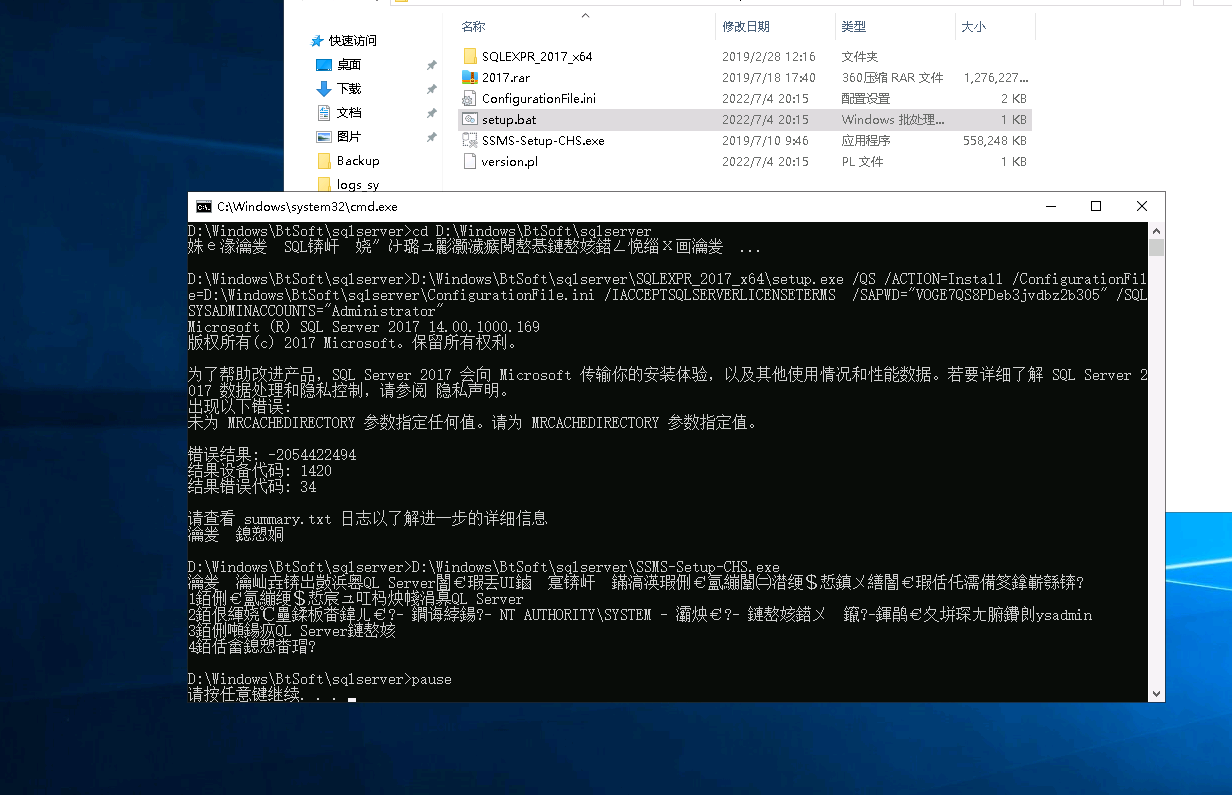Click the 桌面 icon in navigation pane

(x=324, y=65)
